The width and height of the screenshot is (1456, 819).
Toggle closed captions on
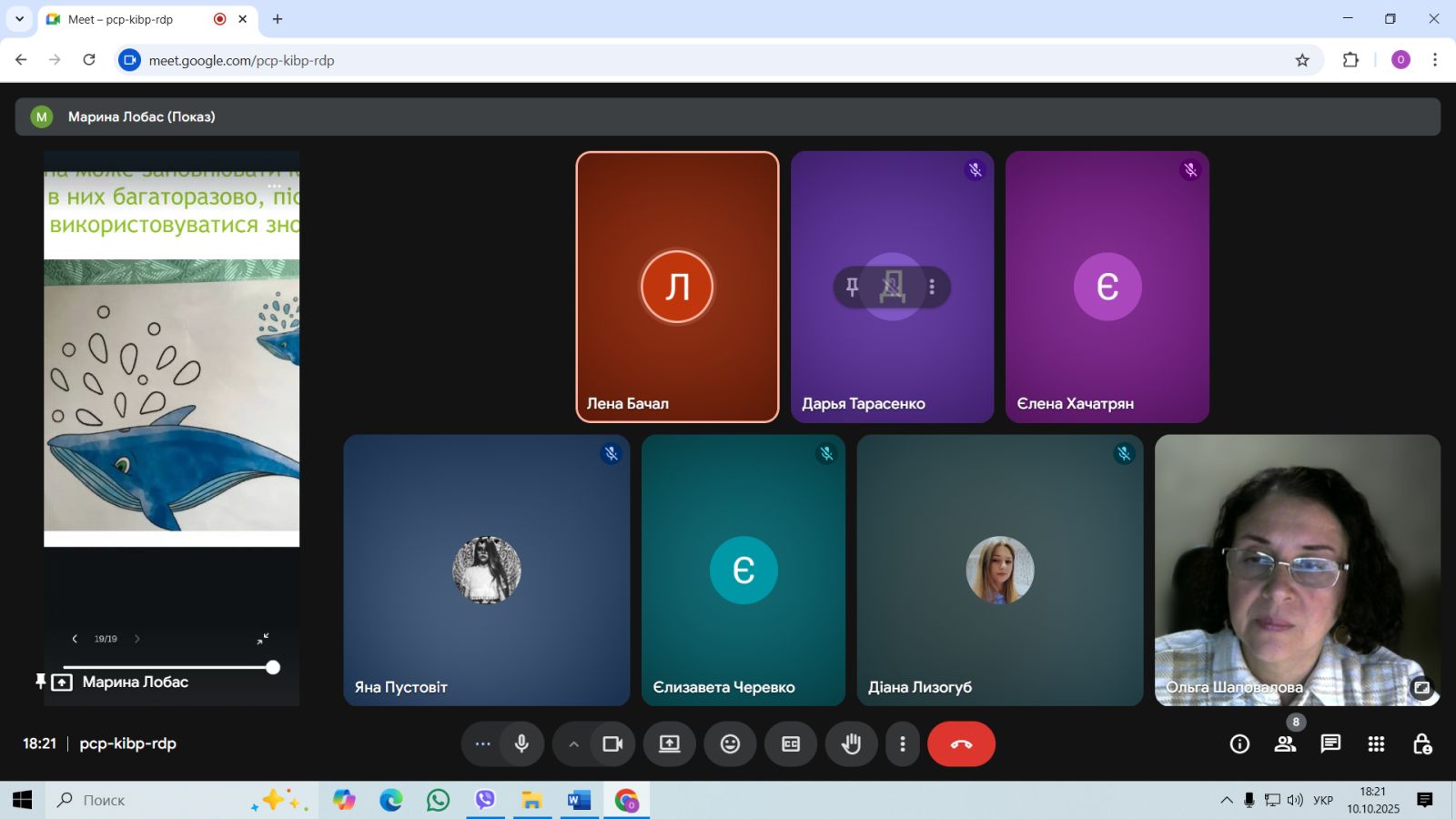[791, 744]
